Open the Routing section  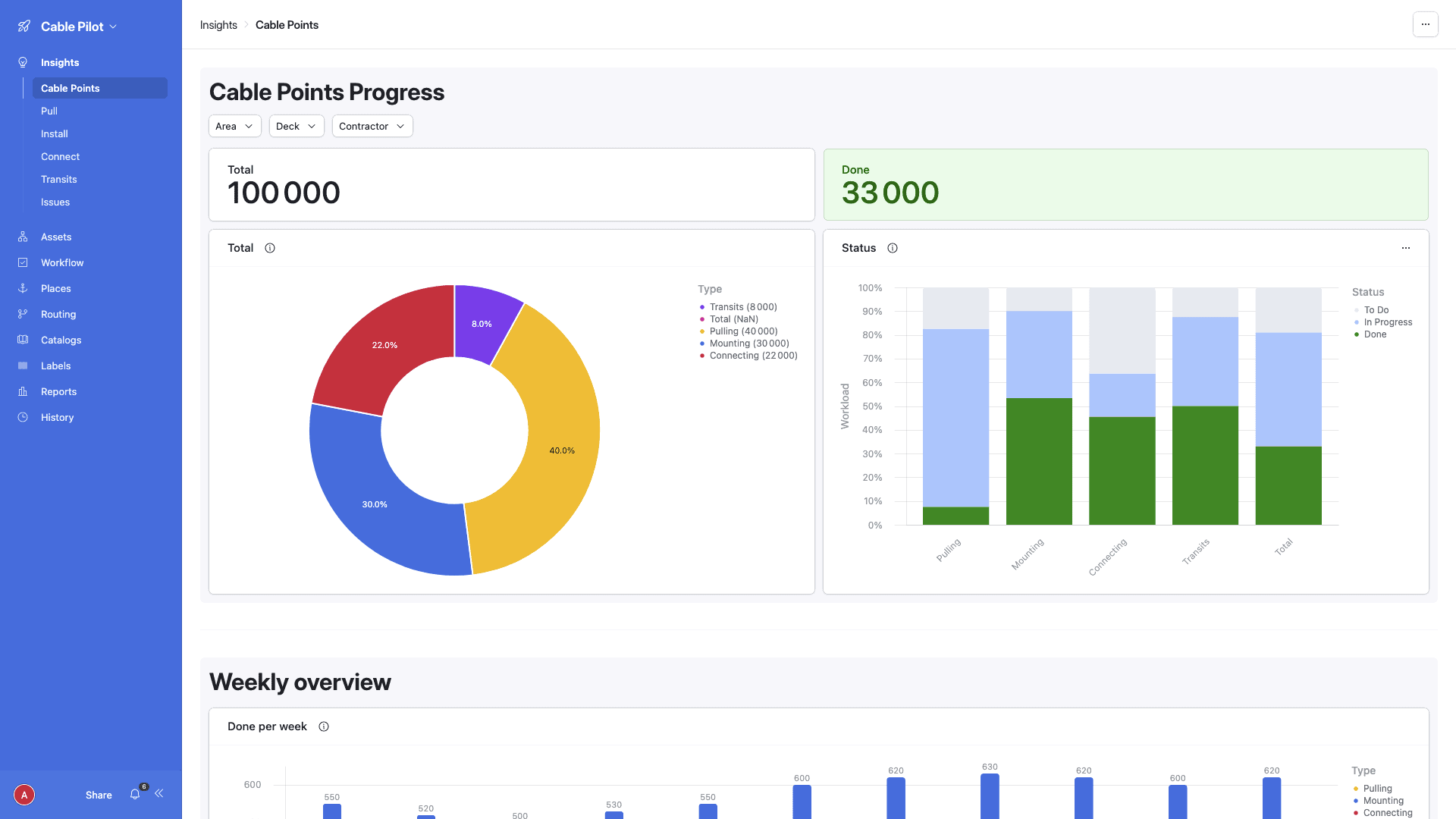pyautogui.click(x=23, y=314)
